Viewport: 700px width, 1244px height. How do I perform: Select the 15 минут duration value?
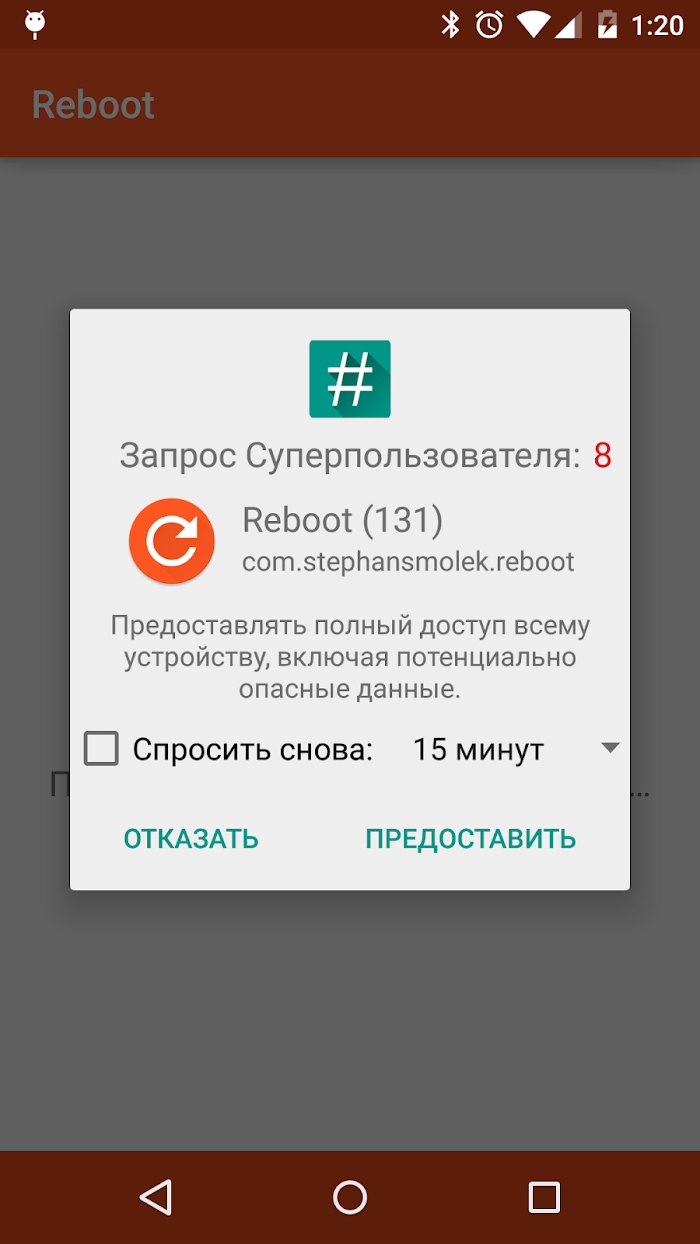click(478, 750)
